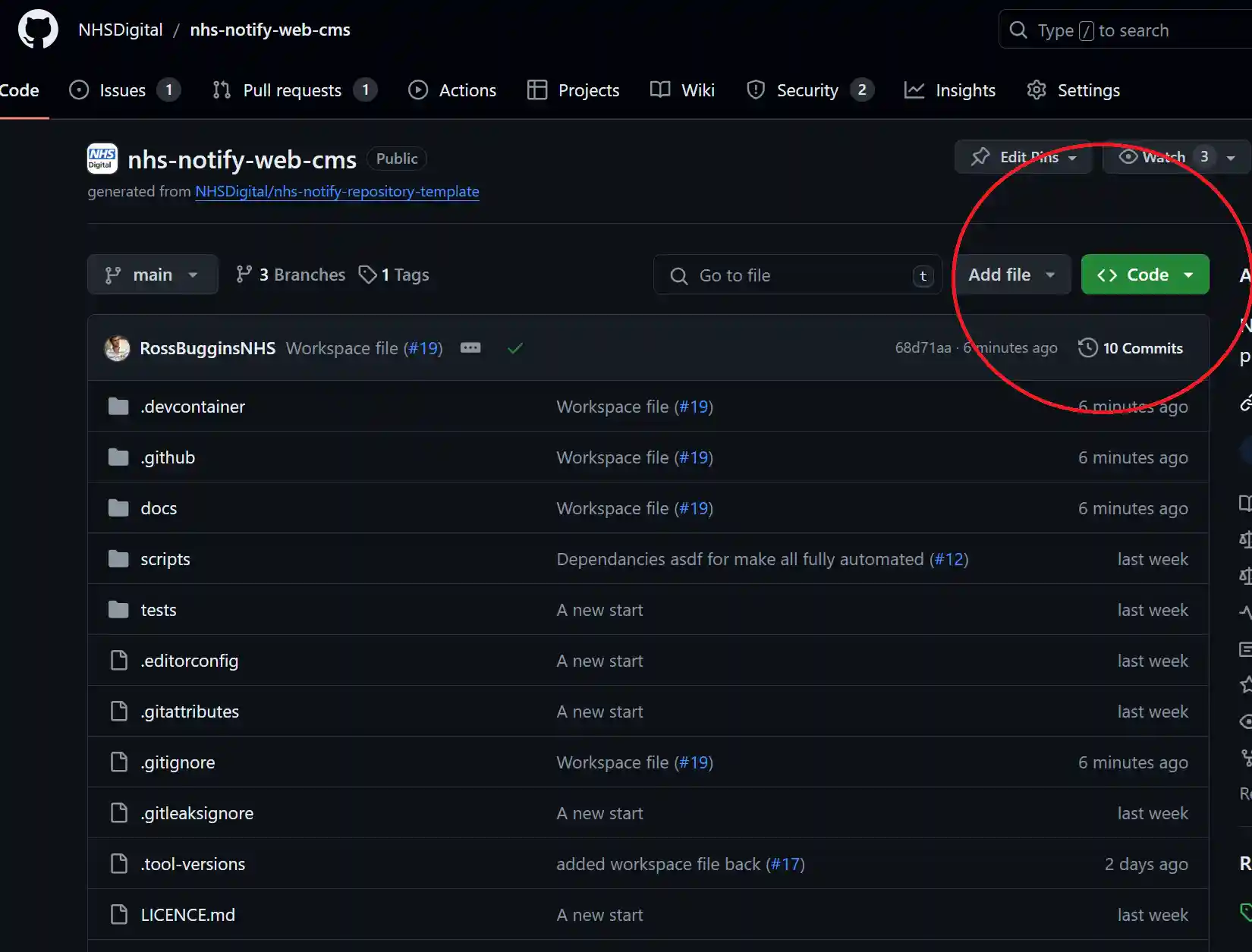Screen dimensions: 1252x952
Task: Click the green commit status checkmark
Action: [x=515, y=348]
